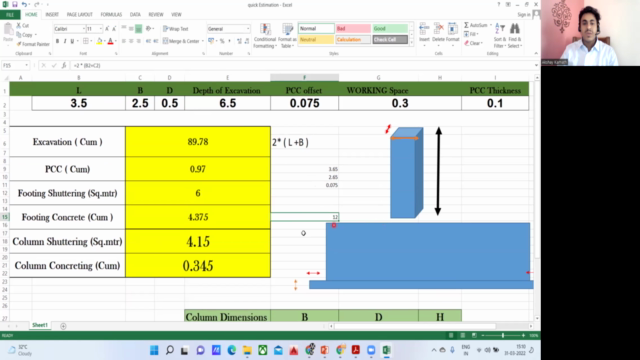This screenshot has height=360, width=640.
Task: Apply the Neutral cell style
Action: 316,40
